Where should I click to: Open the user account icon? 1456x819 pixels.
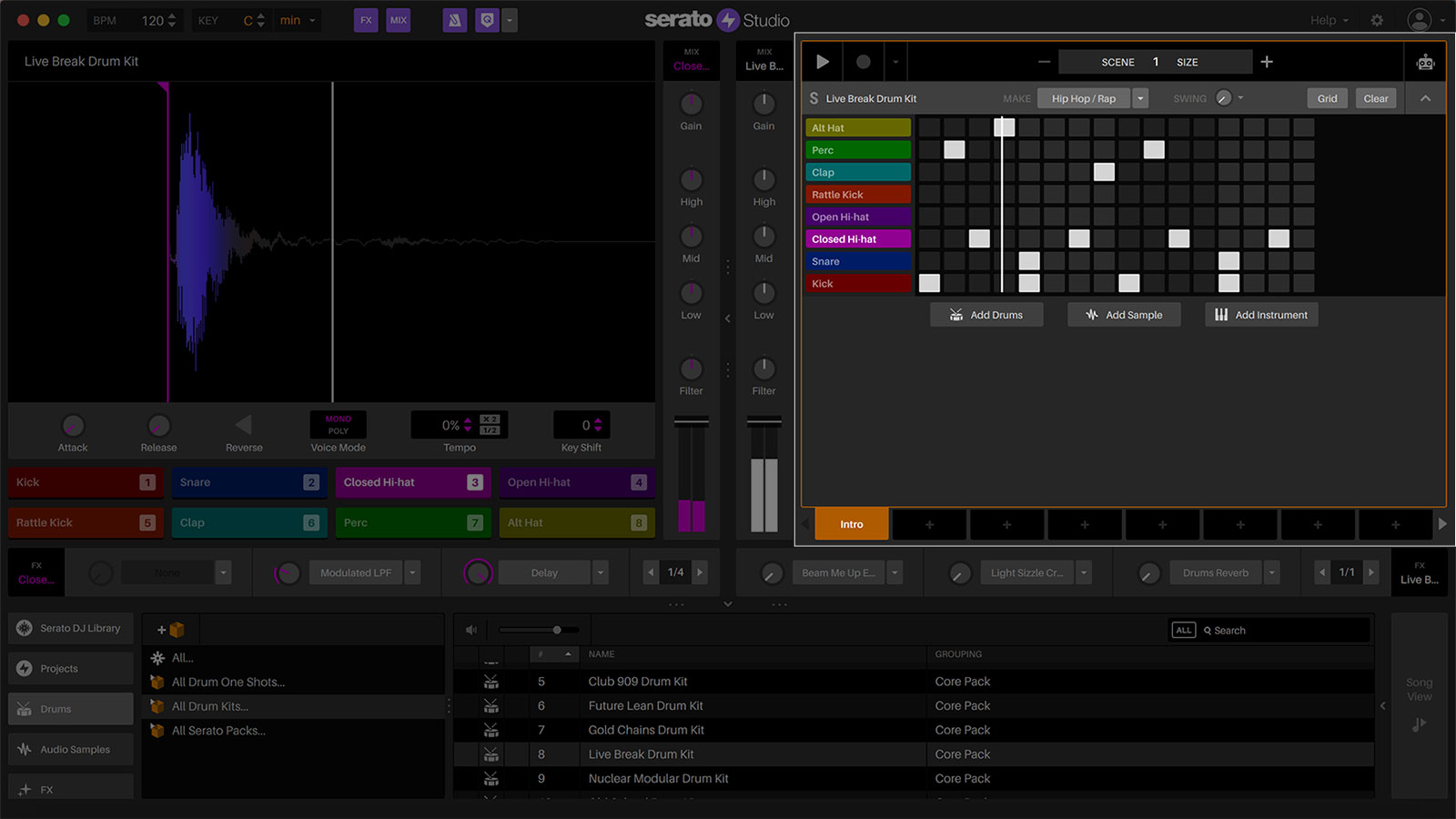point(1419,20)
